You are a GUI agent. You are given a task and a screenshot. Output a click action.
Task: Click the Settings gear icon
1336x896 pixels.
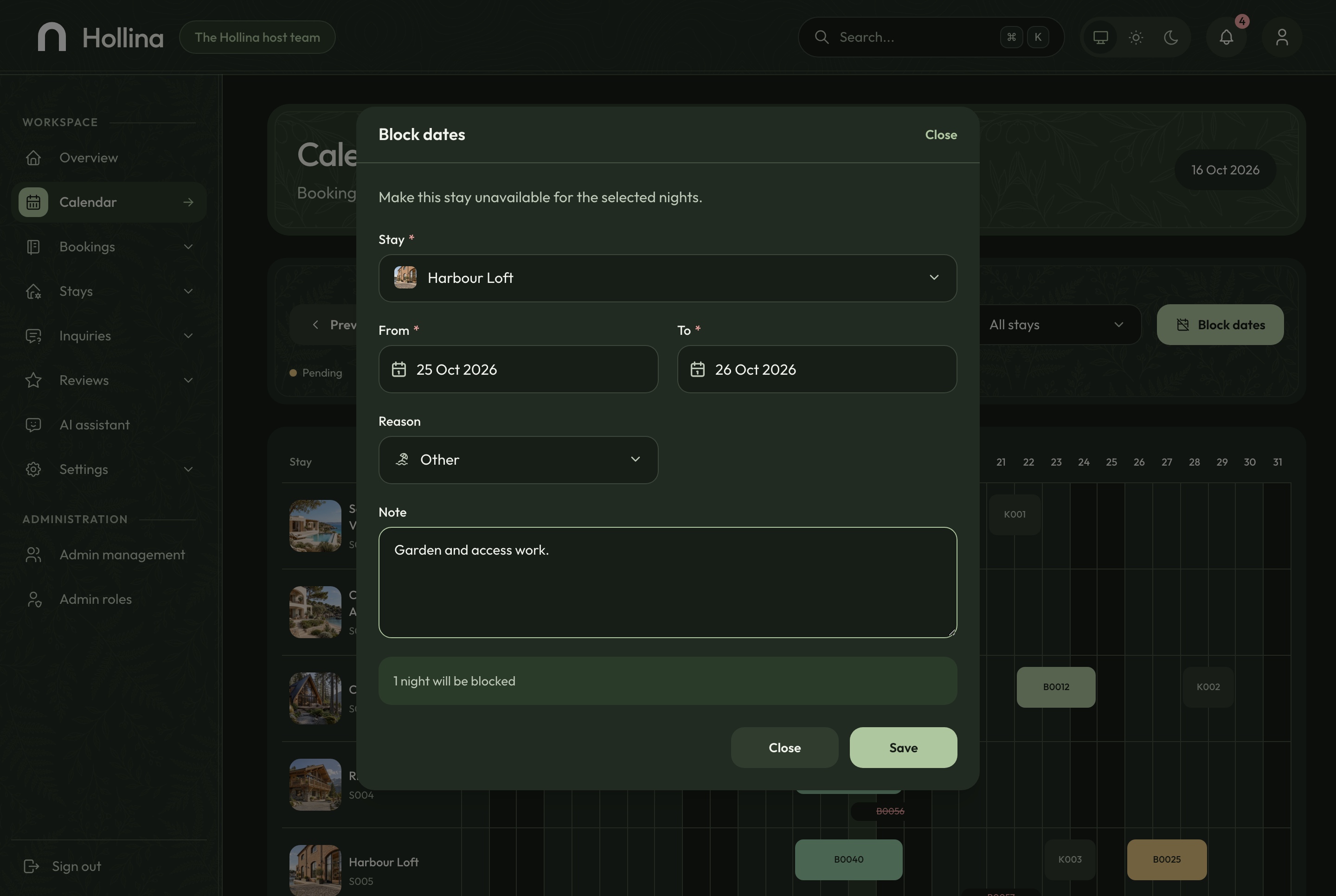[x=33, y=469]
